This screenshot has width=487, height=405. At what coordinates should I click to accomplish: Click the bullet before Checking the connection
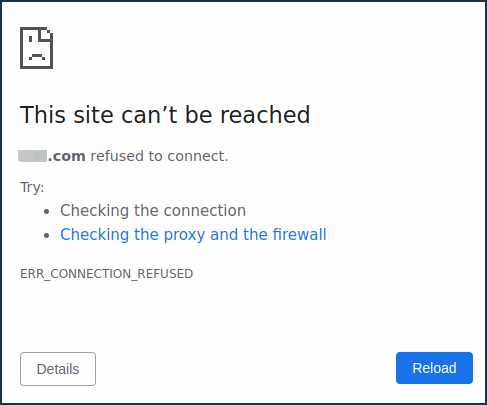click(47, 211)
